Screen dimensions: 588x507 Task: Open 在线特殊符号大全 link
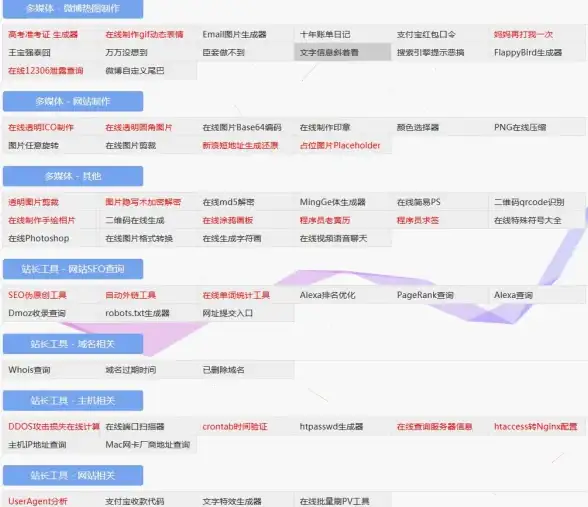tap(528, 220)
